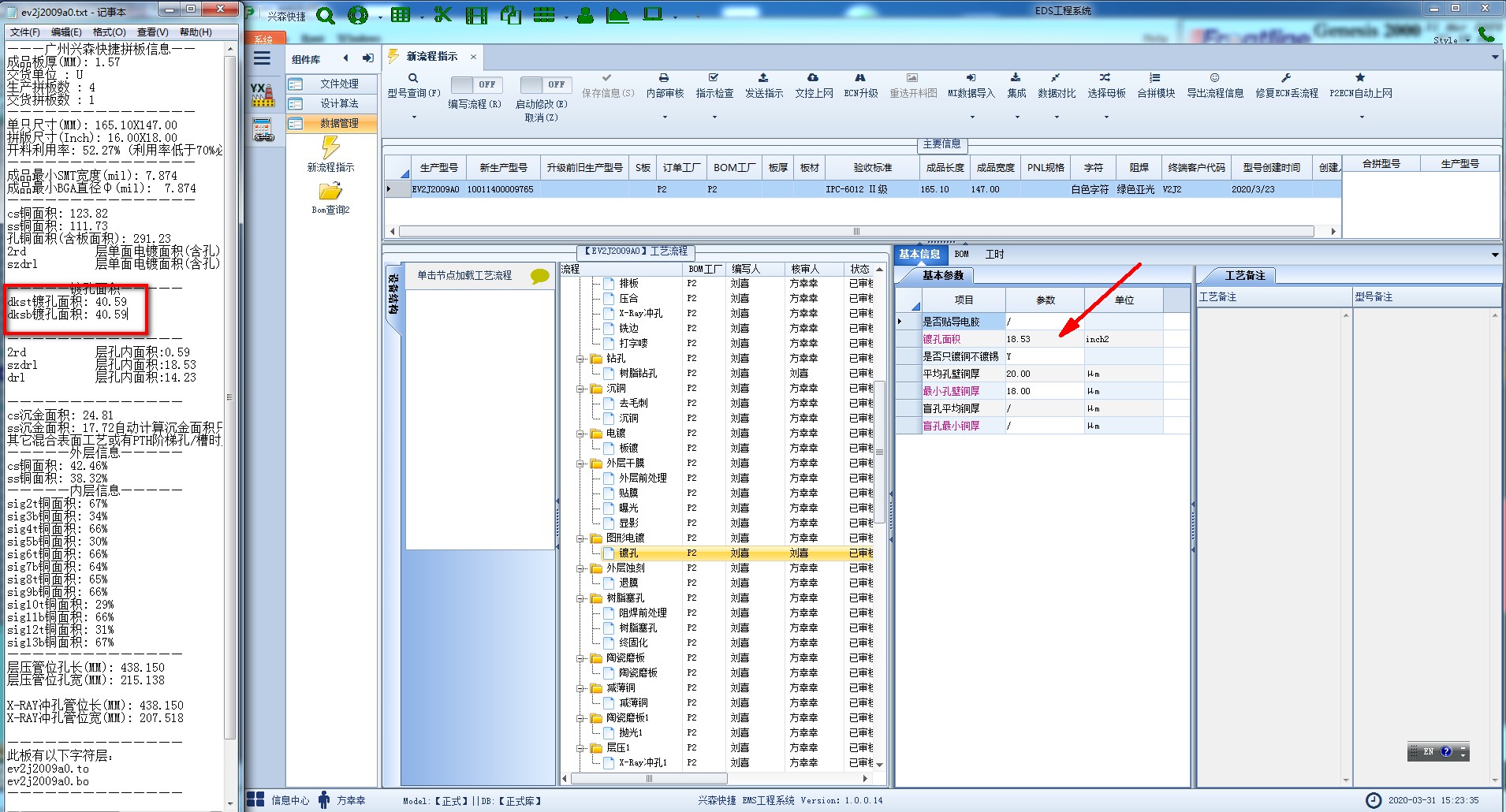Collapse component library with left arrow

[x=346, y=58]
